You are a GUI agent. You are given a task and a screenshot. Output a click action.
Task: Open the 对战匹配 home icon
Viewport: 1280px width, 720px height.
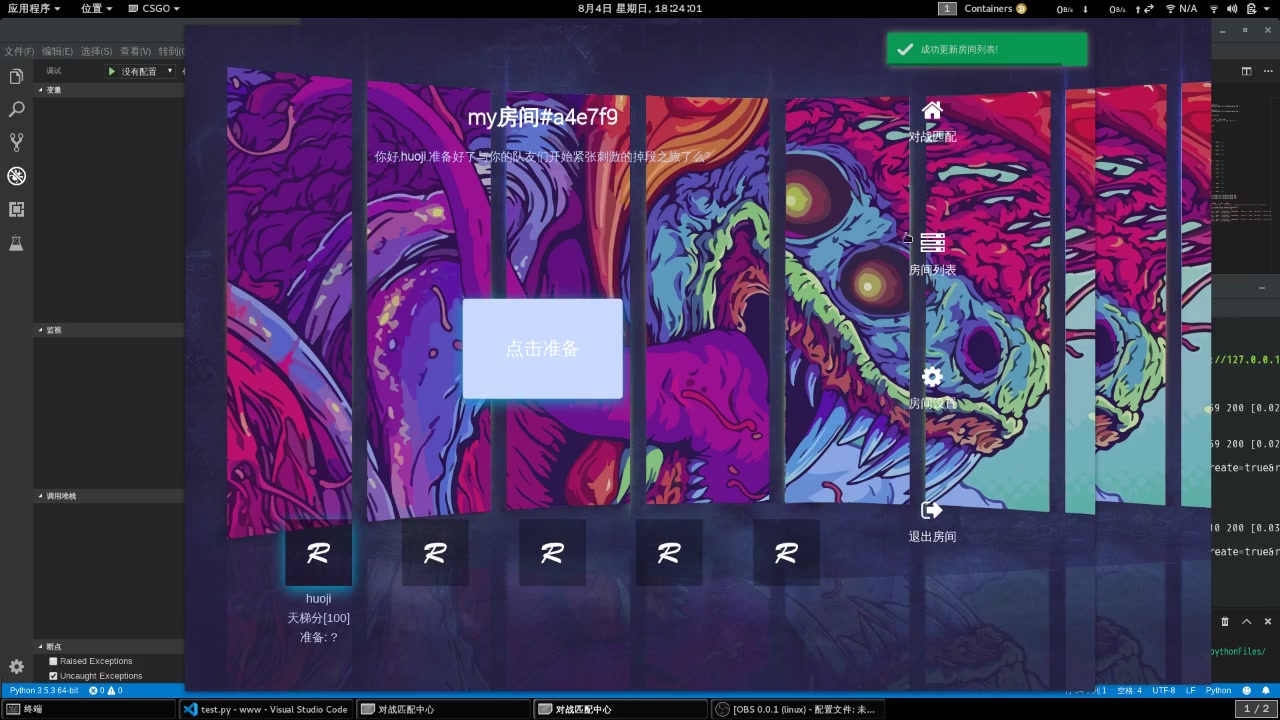pyautogui.click(x=932, y=110)
